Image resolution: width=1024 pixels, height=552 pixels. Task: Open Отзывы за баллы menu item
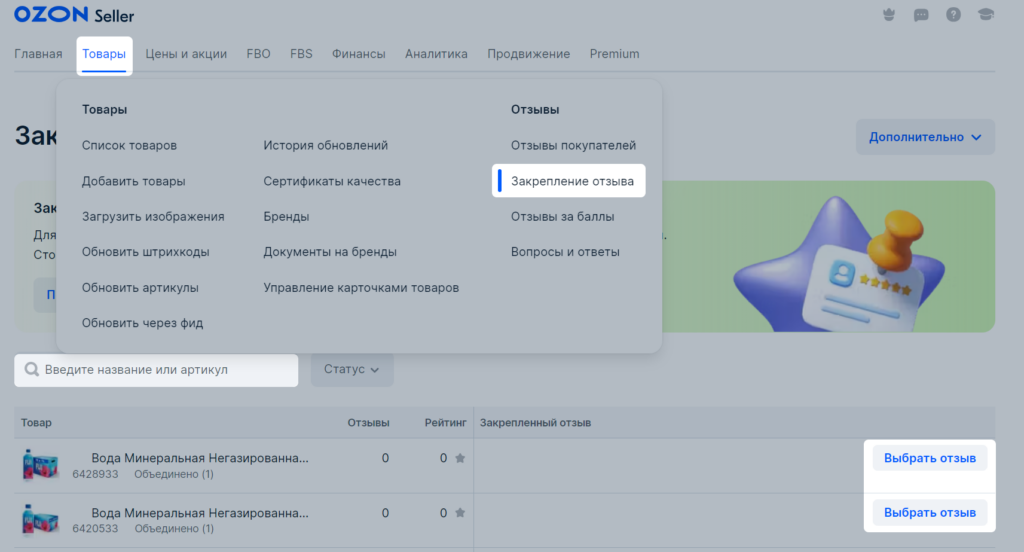[x=562, y=217]
